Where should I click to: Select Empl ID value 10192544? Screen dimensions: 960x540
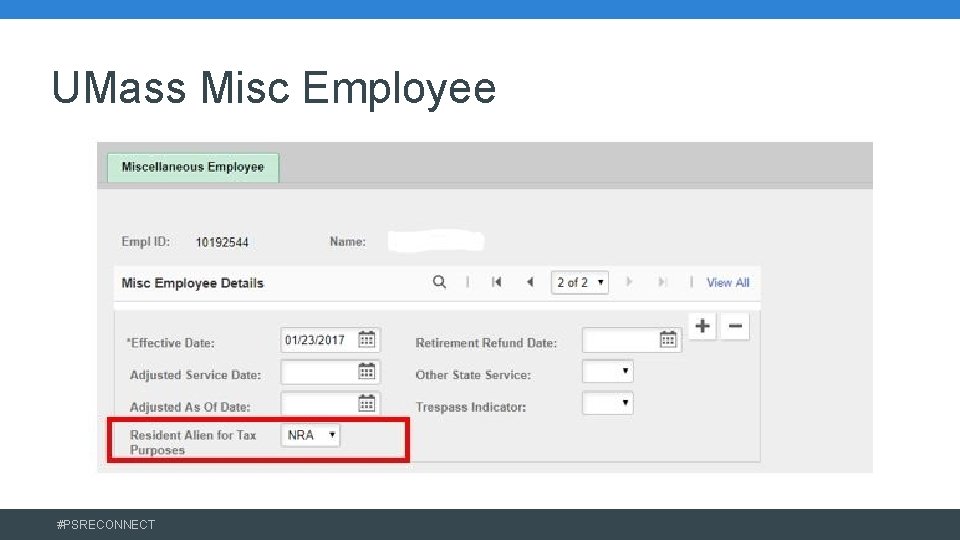click(222, 242)
